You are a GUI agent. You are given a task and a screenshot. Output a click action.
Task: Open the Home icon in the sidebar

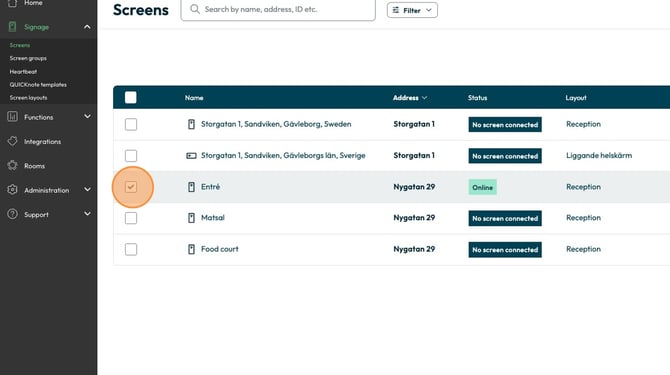click(x=12, y=3)
